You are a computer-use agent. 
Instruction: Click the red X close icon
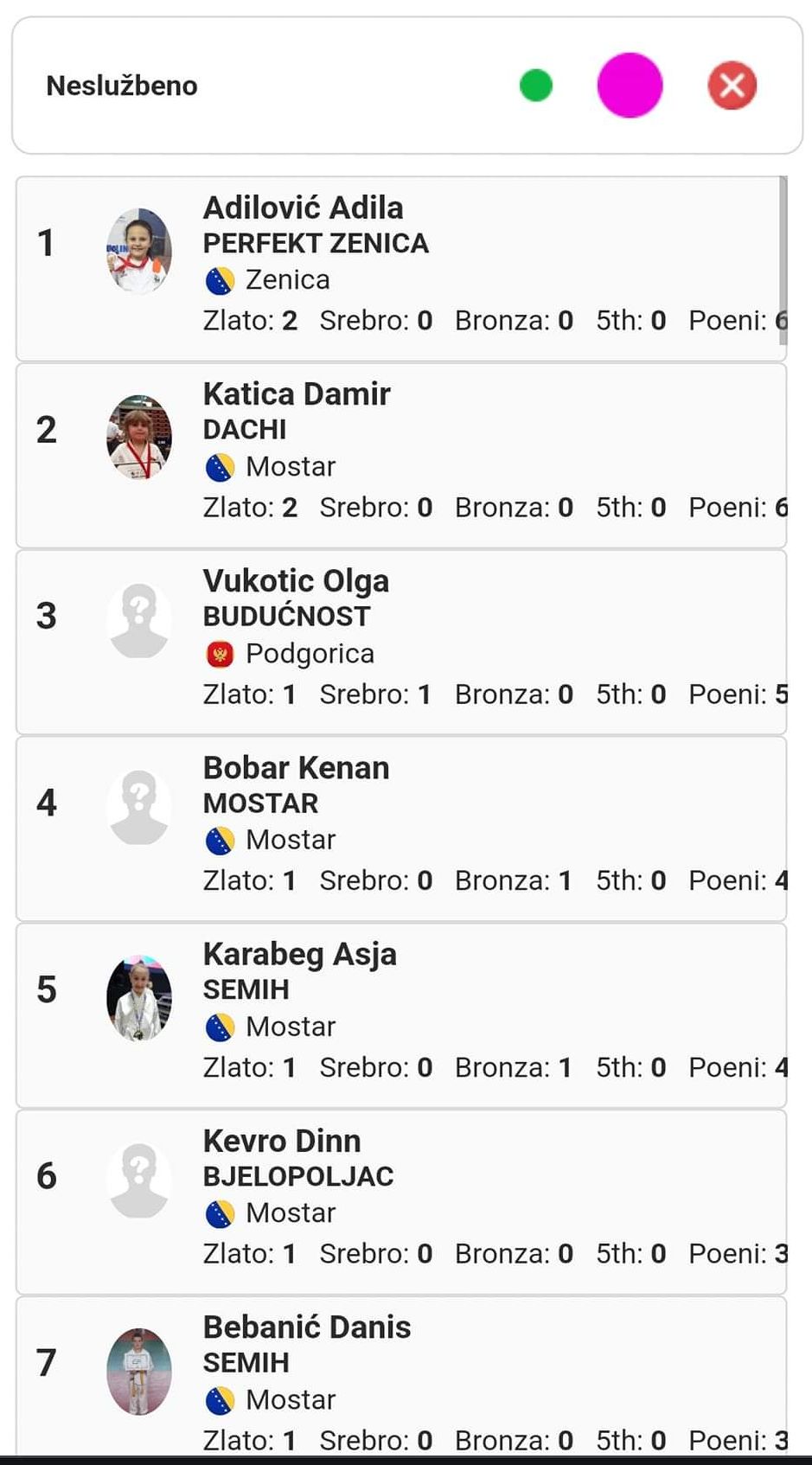732,86
